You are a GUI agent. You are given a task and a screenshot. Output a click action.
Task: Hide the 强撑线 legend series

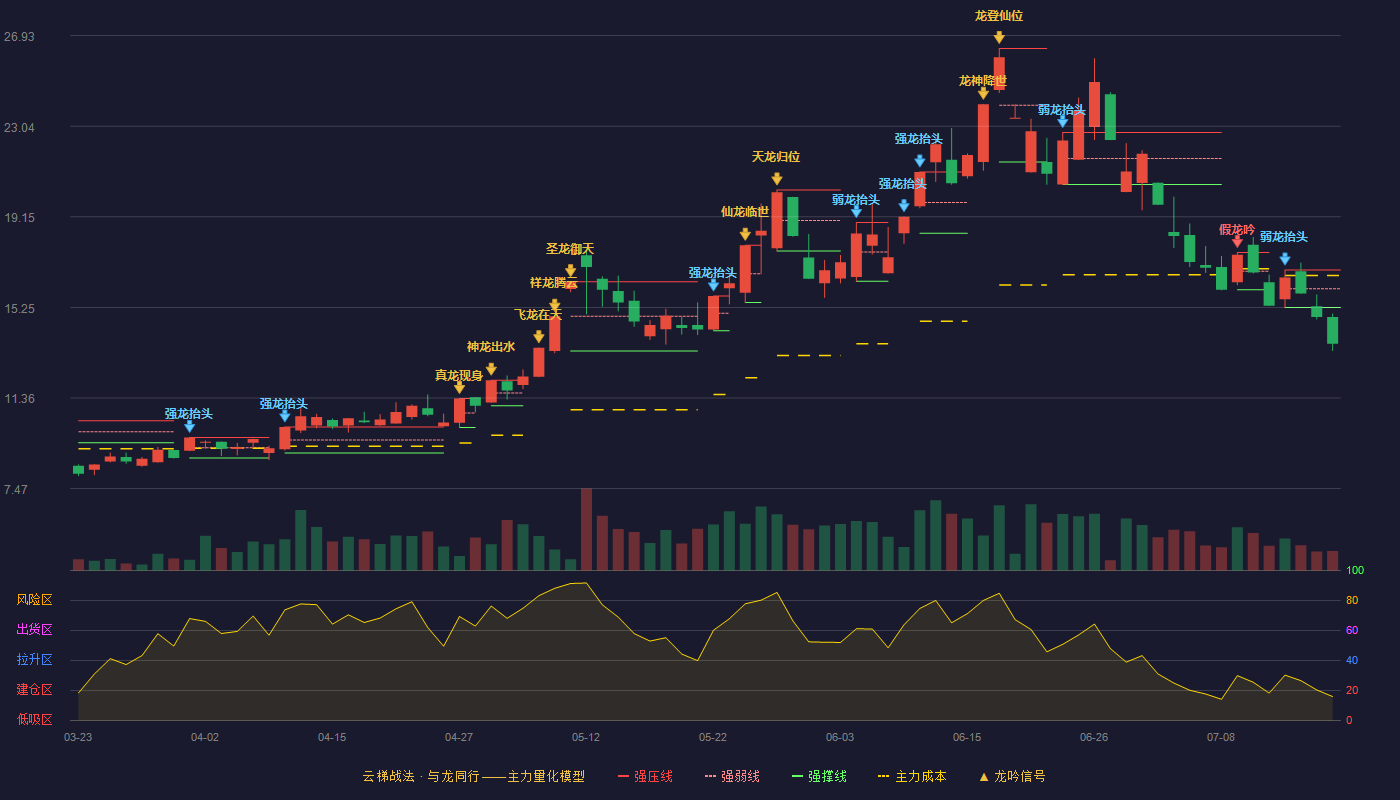pos(819,776)
